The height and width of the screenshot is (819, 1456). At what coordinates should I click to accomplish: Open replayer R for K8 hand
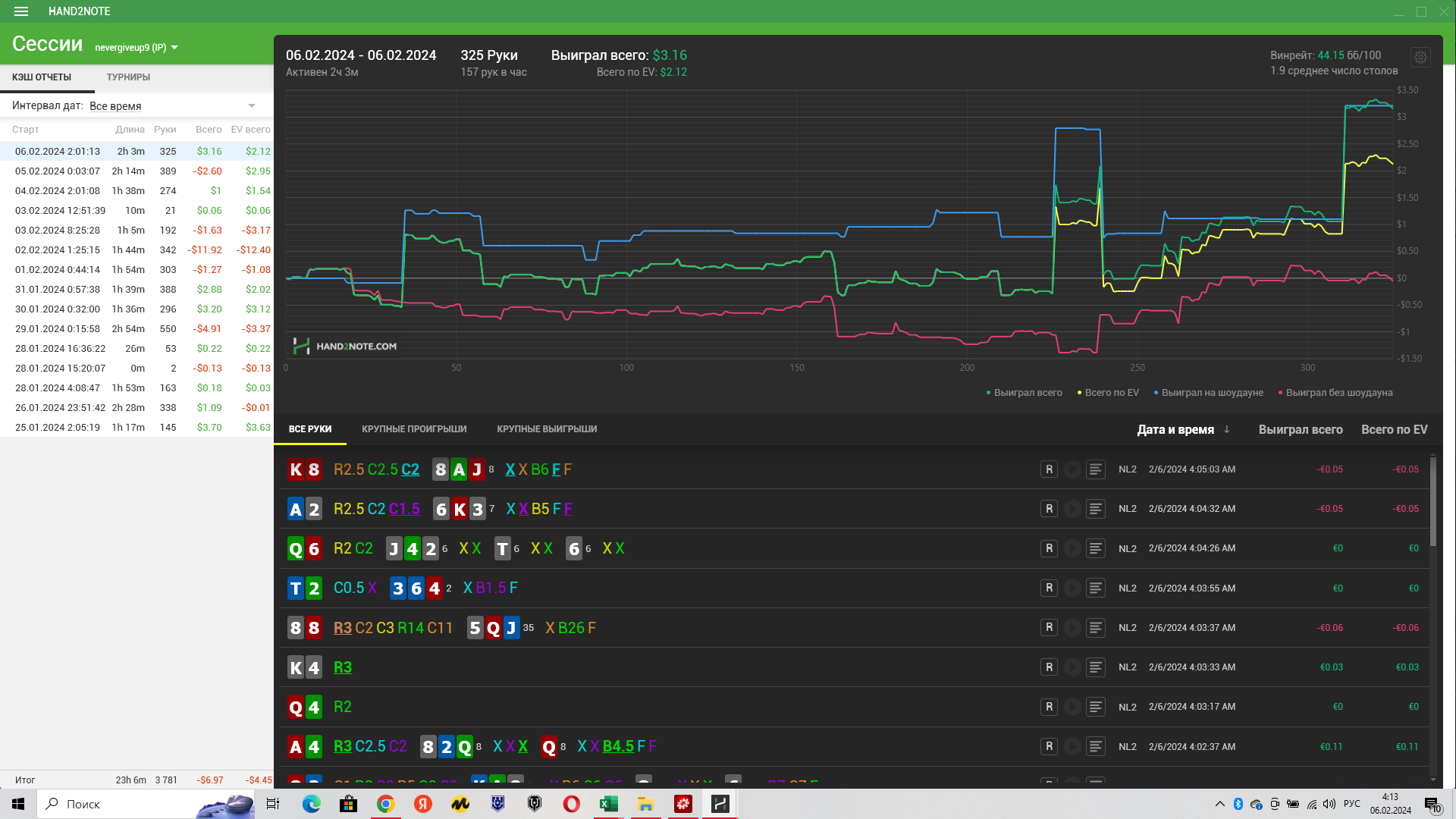[1049, 469]
